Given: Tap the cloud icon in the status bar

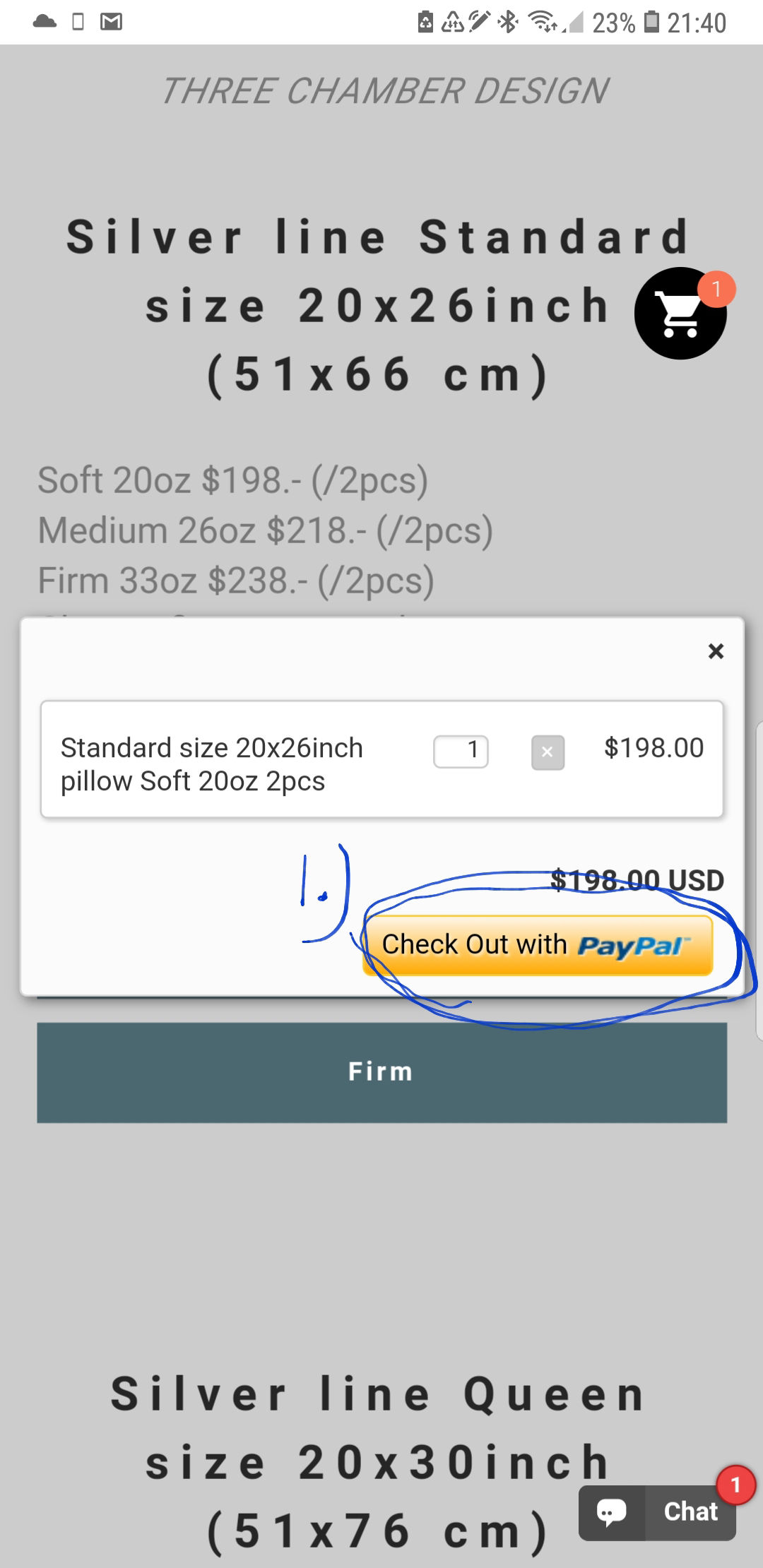Looking at the screenshot, I should [44, 21].
